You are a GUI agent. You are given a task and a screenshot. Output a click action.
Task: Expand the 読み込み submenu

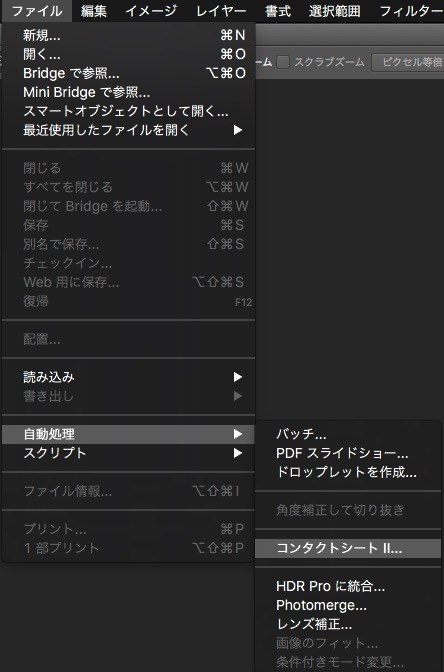coord(129,377)
